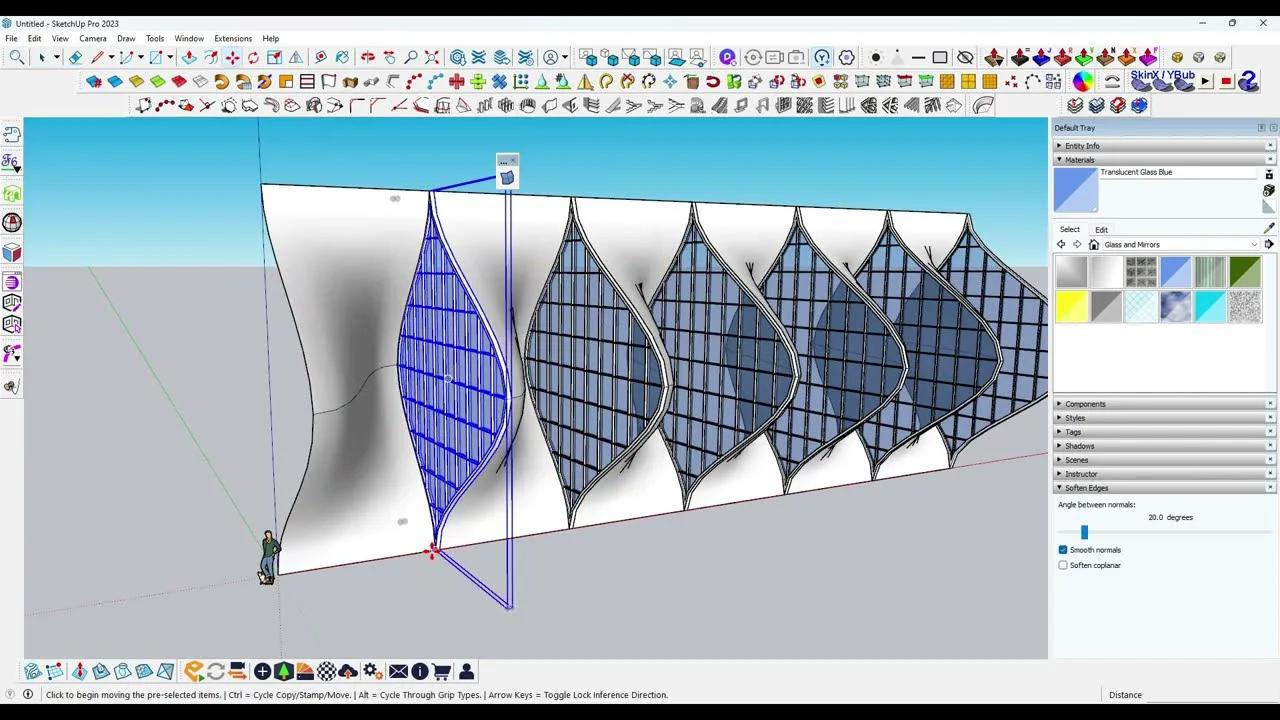Expand the Components panel
This screenshot has height=720, width=1280.
pyautogui.click(x=1085, y=404)
